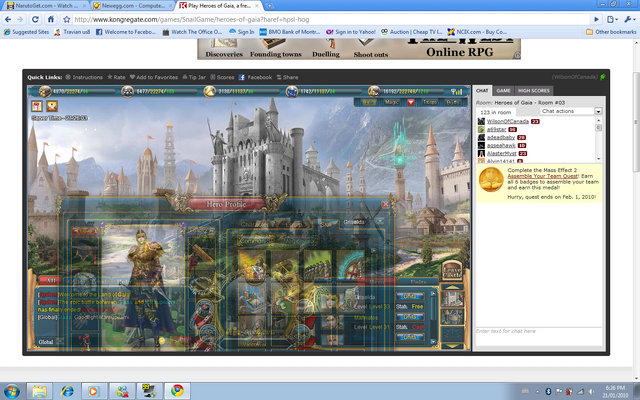
Task: Expand the Global chat channel dropdown
Action: (60, 342)
